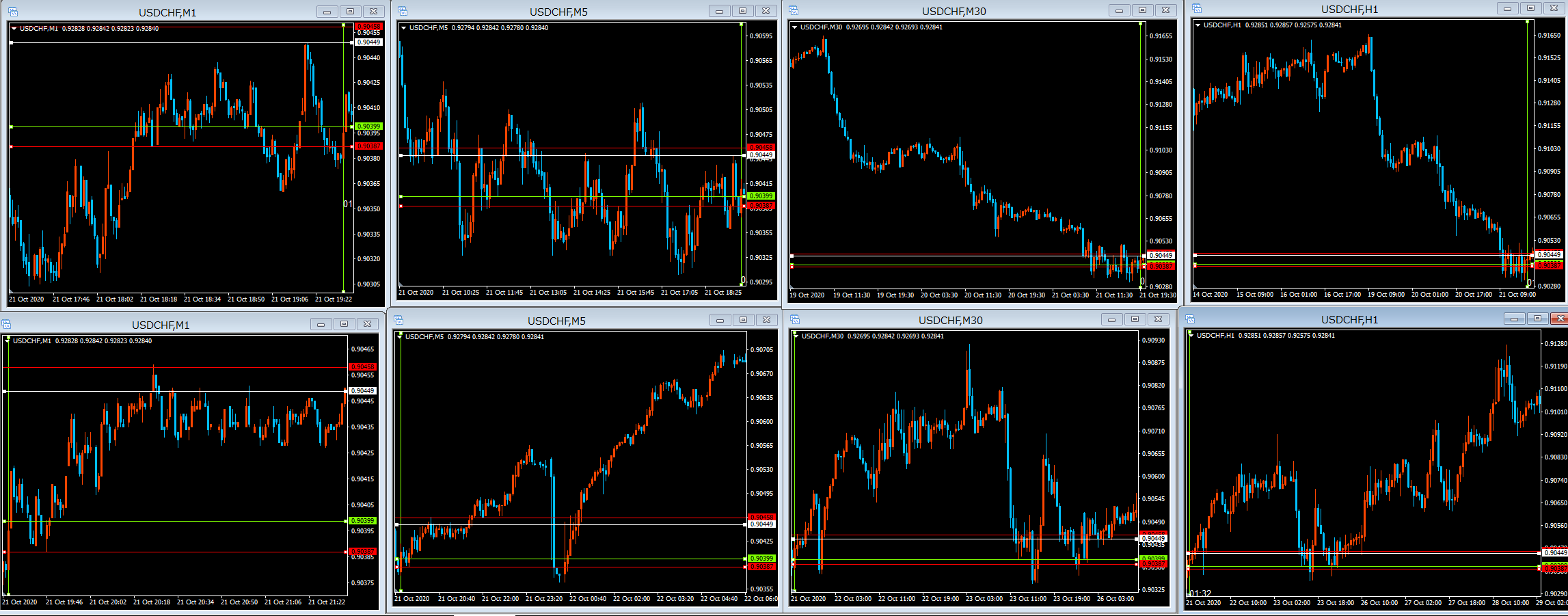This screenshot has width=1568, height=616.
Task: Click the chart icon of bottom USDCHF,M1 window
Action: (x=6, y=324)
